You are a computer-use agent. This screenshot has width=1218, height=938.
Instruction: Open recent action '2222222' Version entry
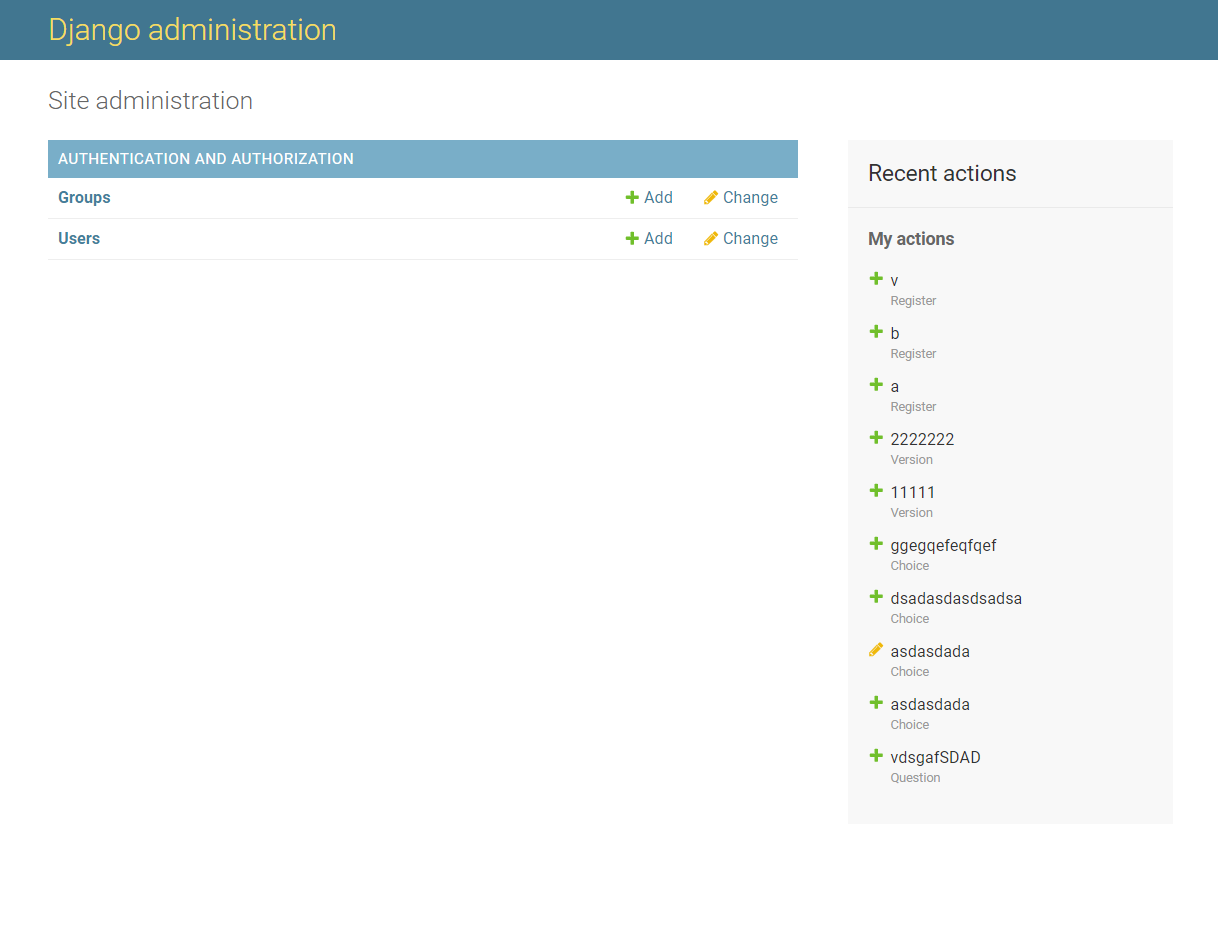pyautogui.click(x=922, y=440)
